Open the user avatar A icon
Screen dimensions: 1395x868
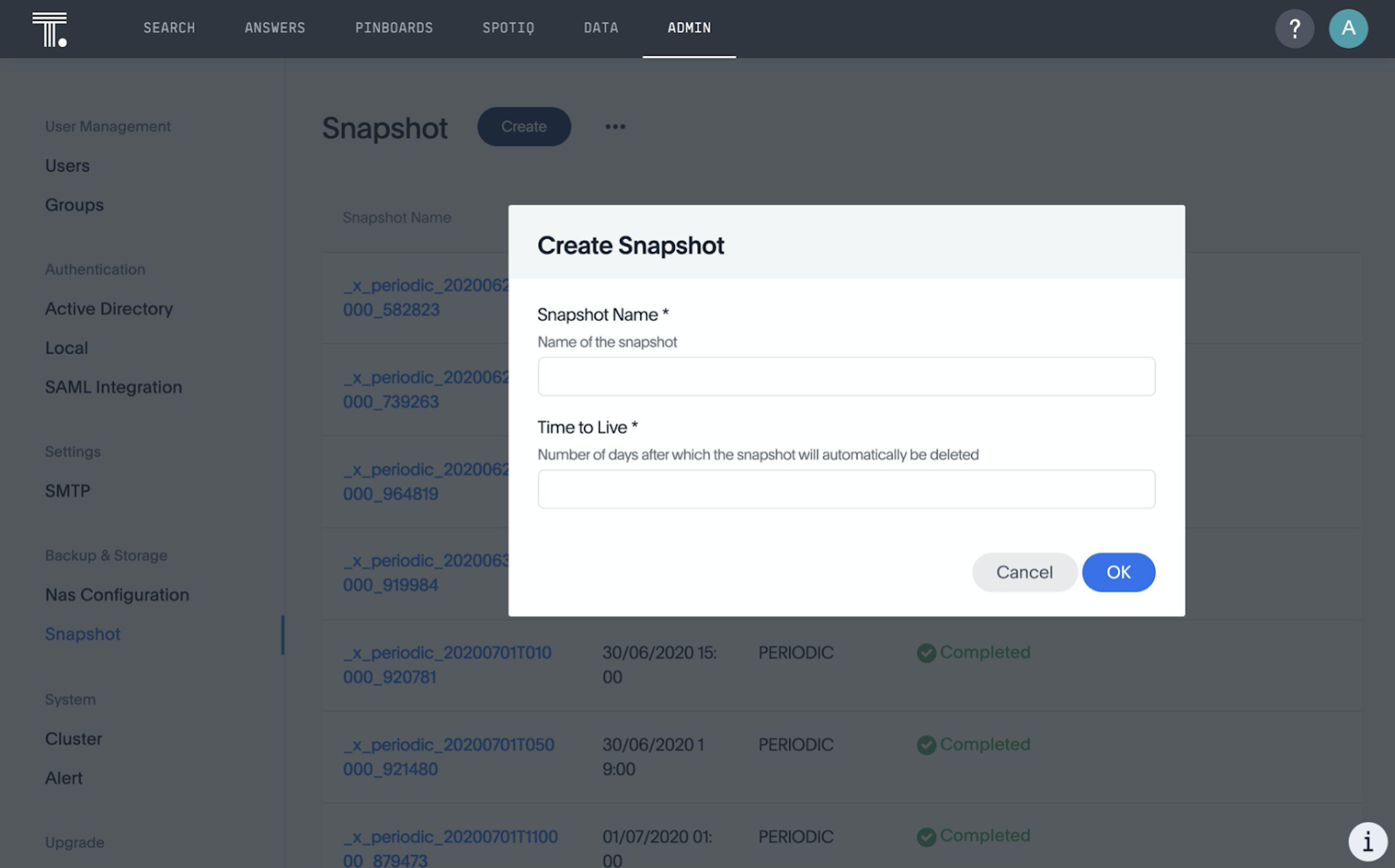point(1348,29)
